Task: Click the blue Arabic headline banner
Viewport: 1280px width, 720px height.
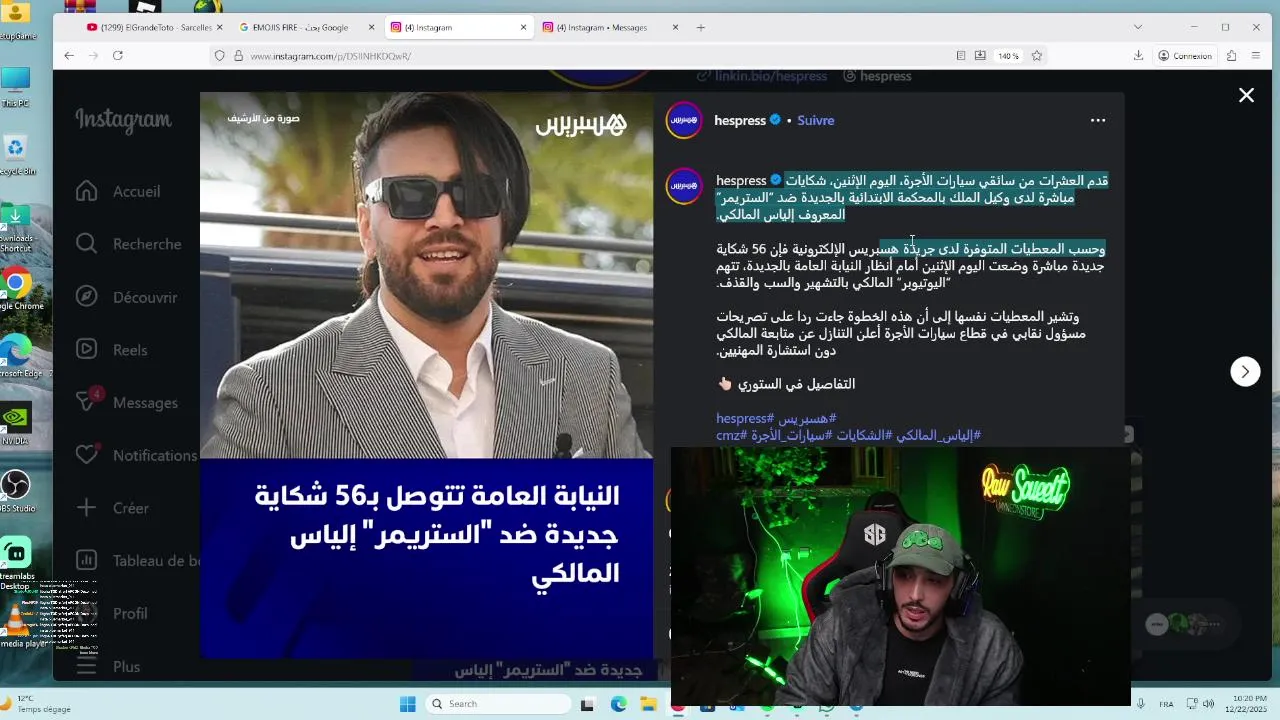Action: (426, 558)
